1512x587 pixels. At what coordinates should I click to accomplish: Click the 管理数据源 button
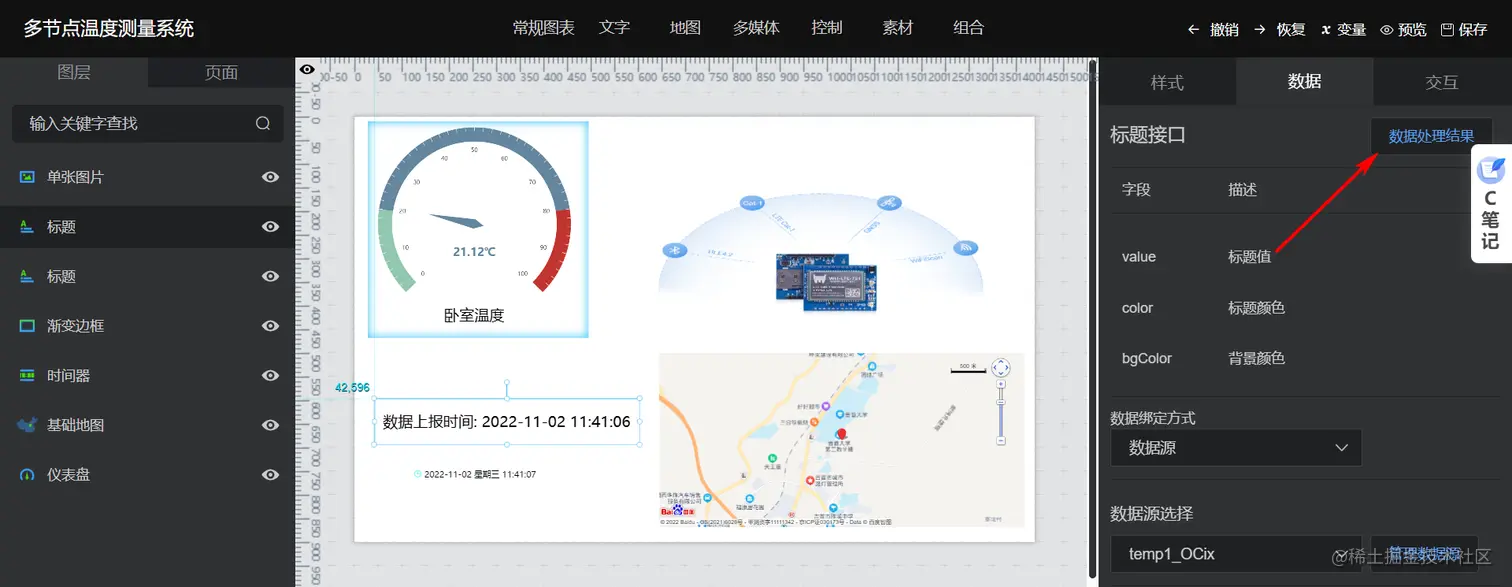point(1424,553)
